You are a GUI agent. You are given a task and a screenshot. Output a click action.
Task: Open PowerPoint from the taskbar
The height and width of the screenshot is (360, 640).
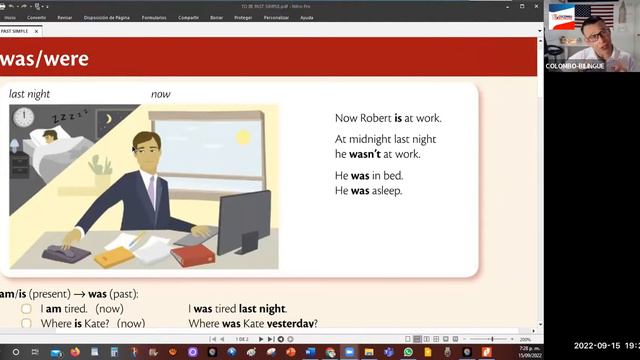(291, 352)
